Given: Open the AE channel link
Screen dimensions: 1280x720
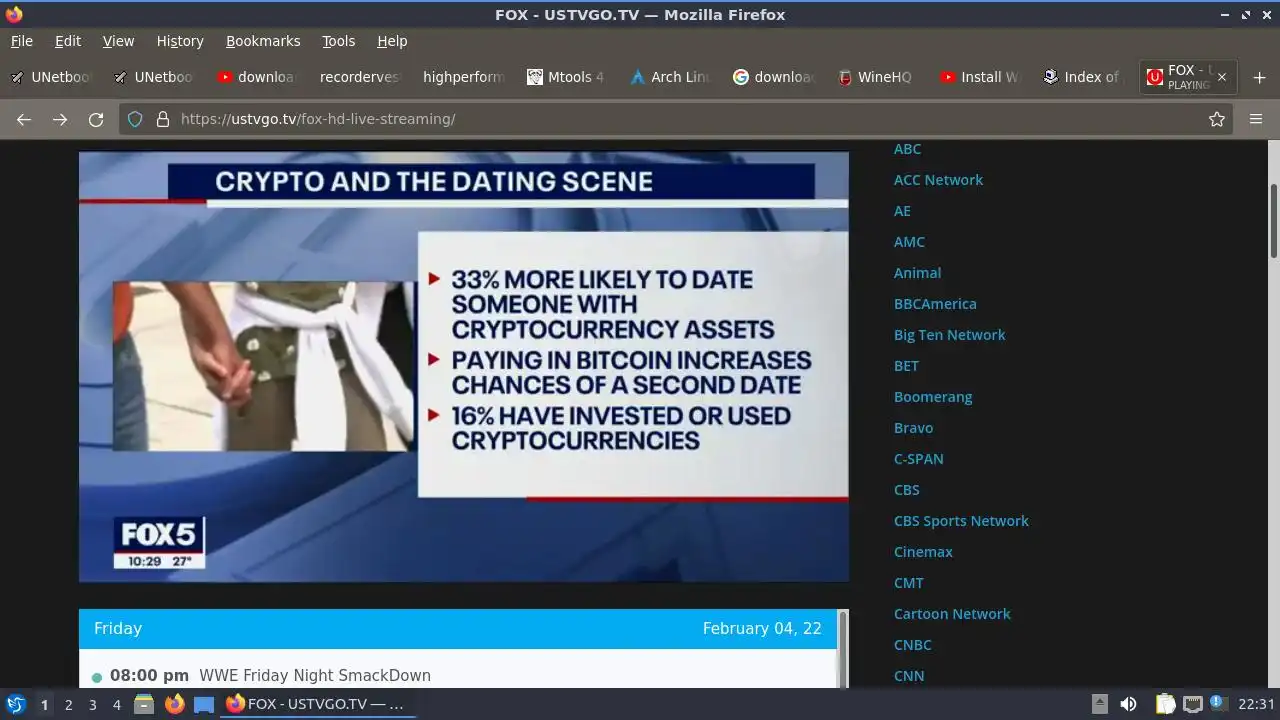Looking at the screenshot, I should 902,211.
